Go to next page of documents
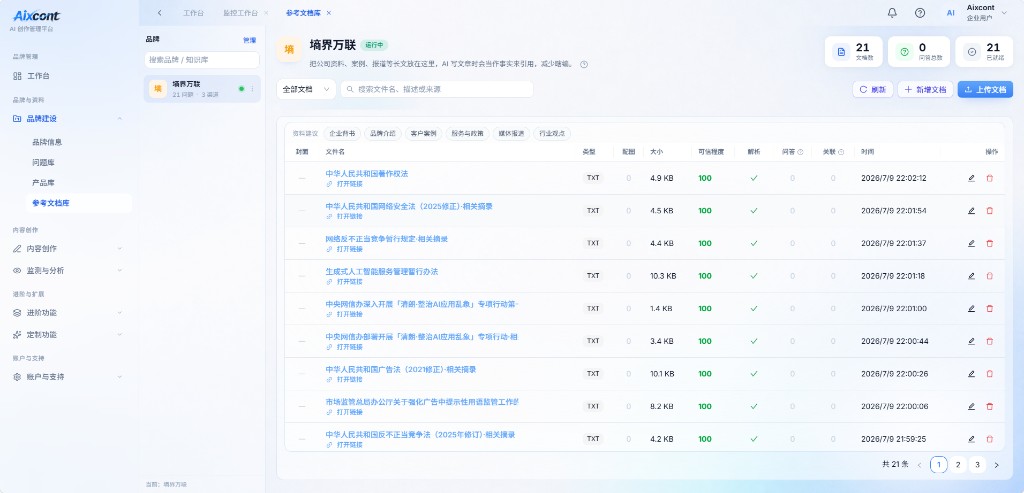Viewport: 1024px width, 493px height. pos(997,465)
